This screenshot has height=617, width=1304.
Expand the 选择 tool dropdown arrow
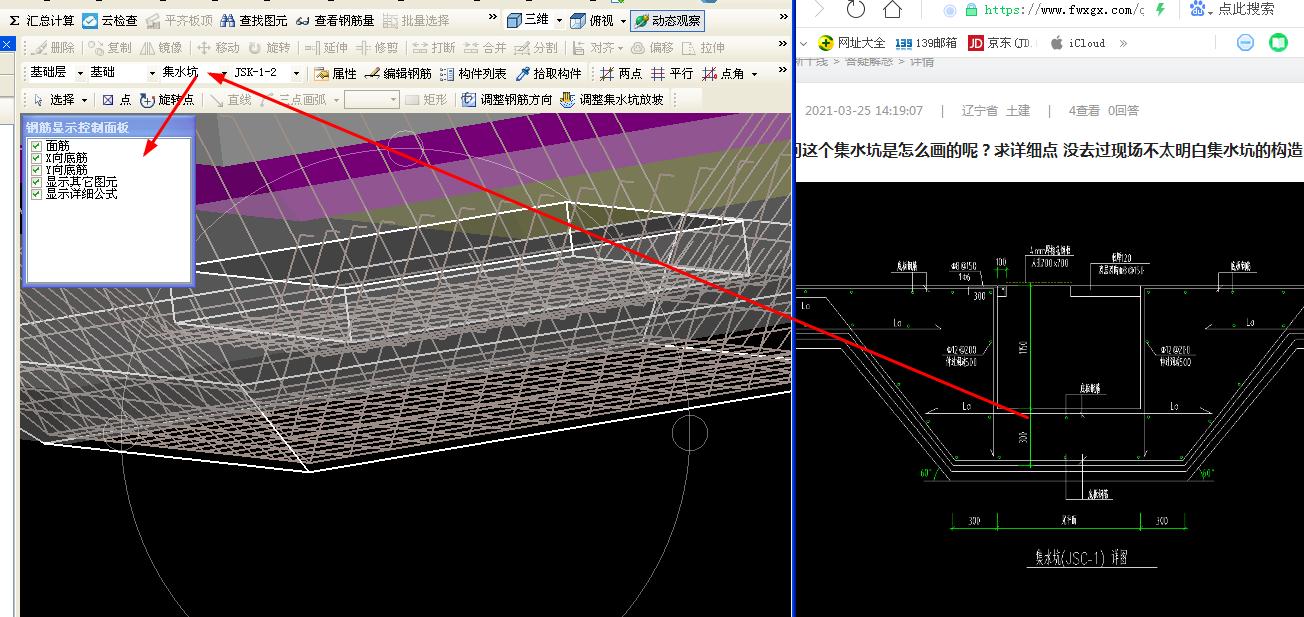point(85,100)
